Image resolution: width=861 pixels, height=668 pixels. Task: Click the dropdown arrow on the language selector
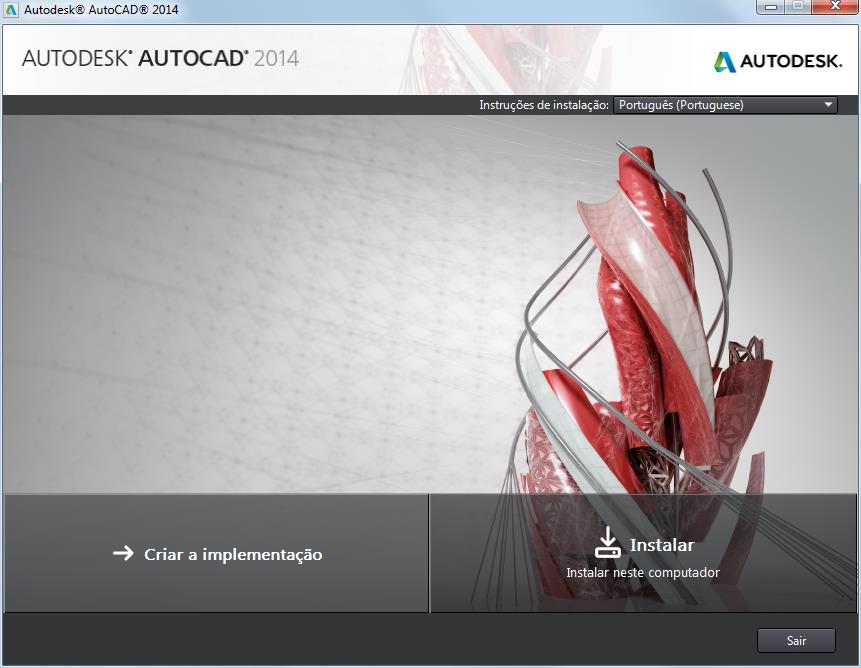pyautogui.click(x=827, y=104)
